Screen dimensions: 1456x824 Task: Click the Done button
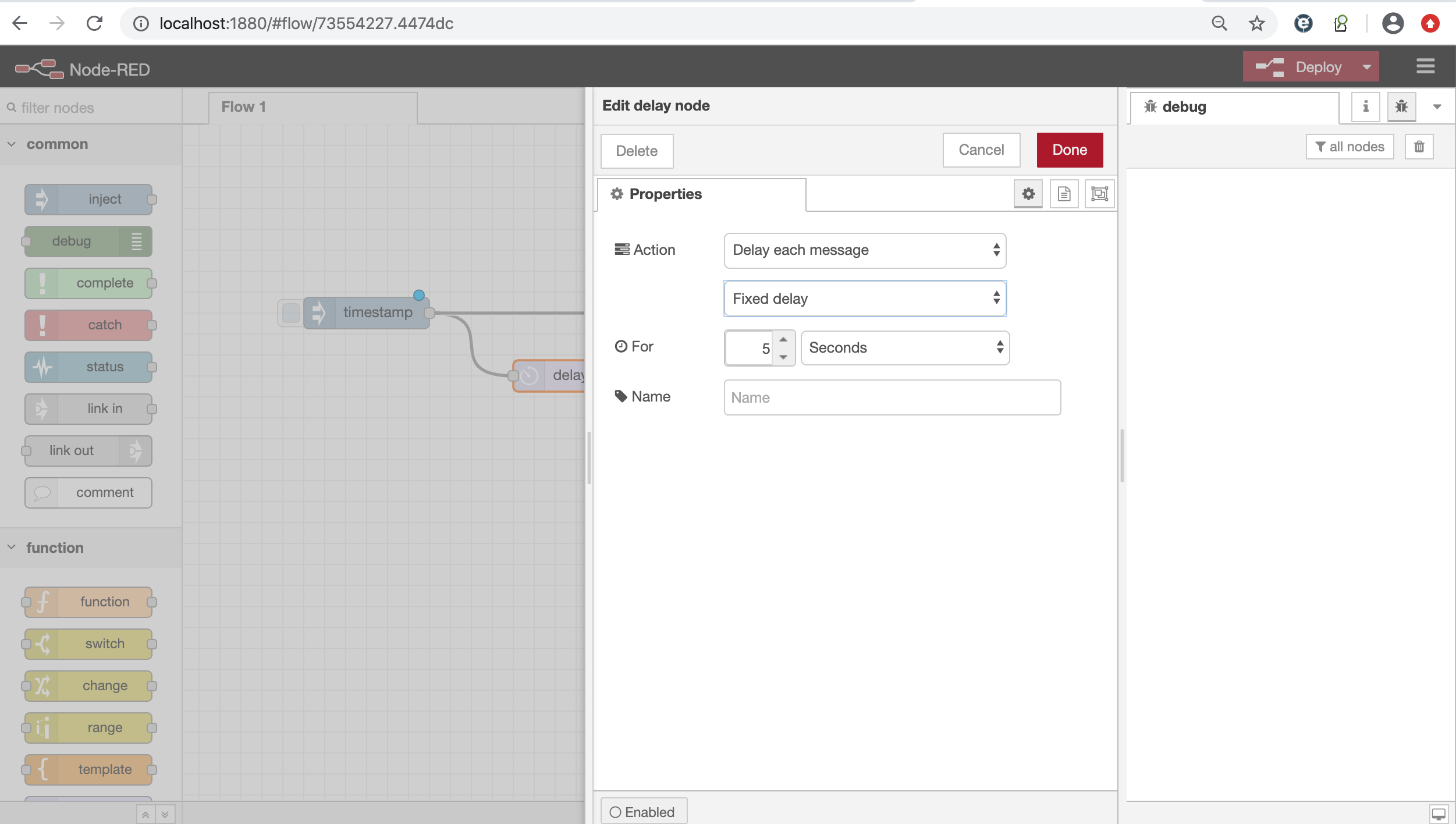(1069, 150)
